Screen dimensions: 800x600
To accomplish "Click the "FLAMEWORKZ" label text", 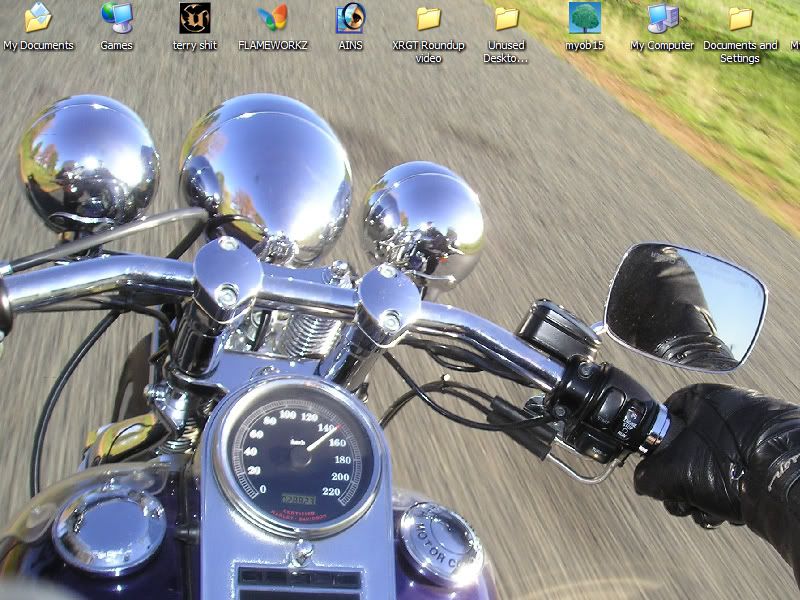I will tap(273, 45).
